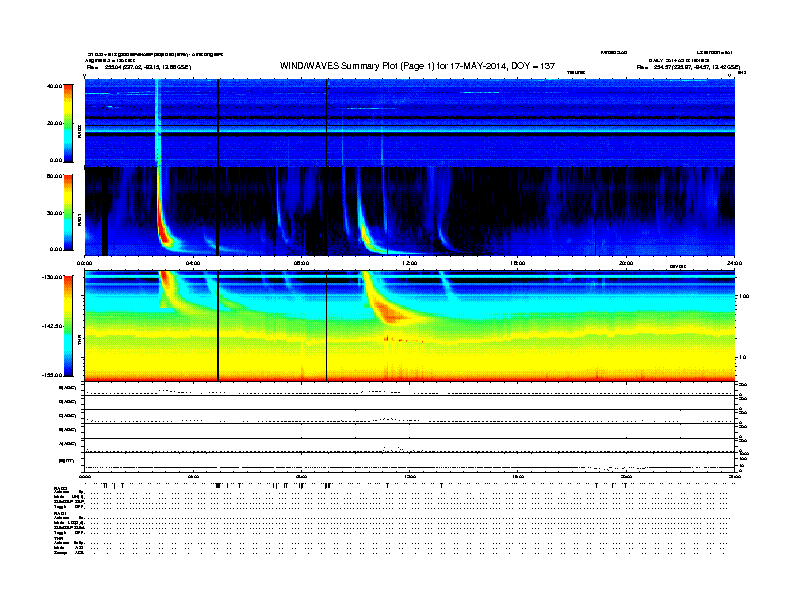Click the 04:00 tick label on the bottom time axis
792x612 pixels.
click(x=193, y=476)
